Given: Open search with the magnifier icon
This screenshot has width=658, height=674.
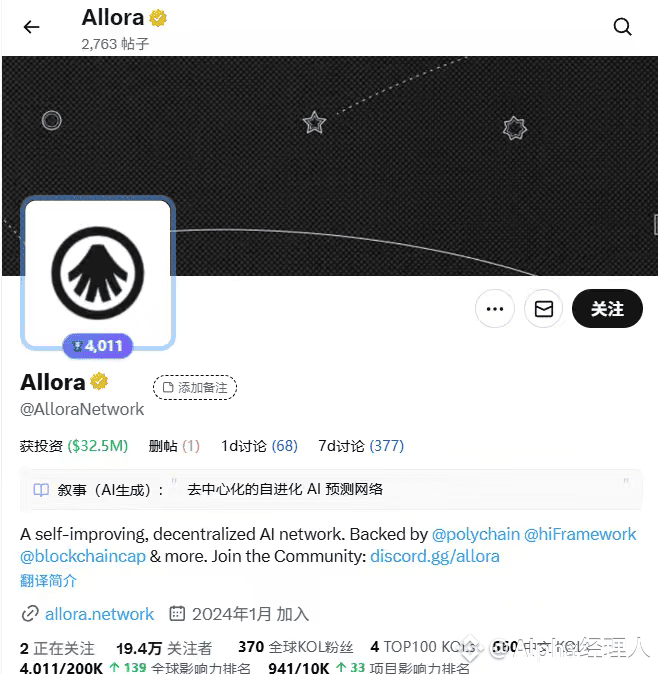Looking at the screenshot, I should (x=622, y=27).
